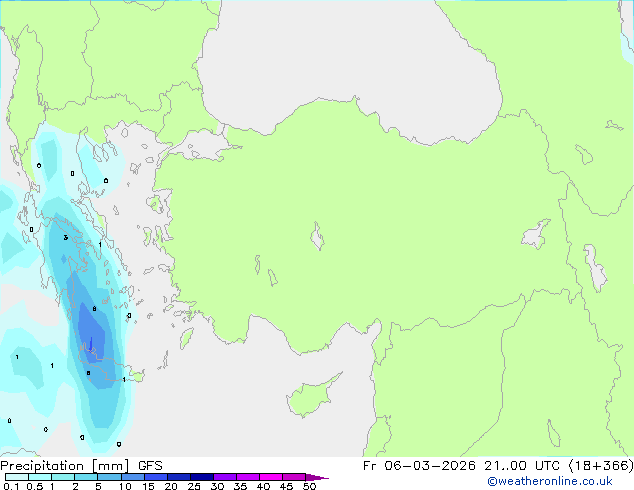634x490 pixels.
Task: Click the 0.5–1 mm light cyan legend swatch
Action: point(40,477)
